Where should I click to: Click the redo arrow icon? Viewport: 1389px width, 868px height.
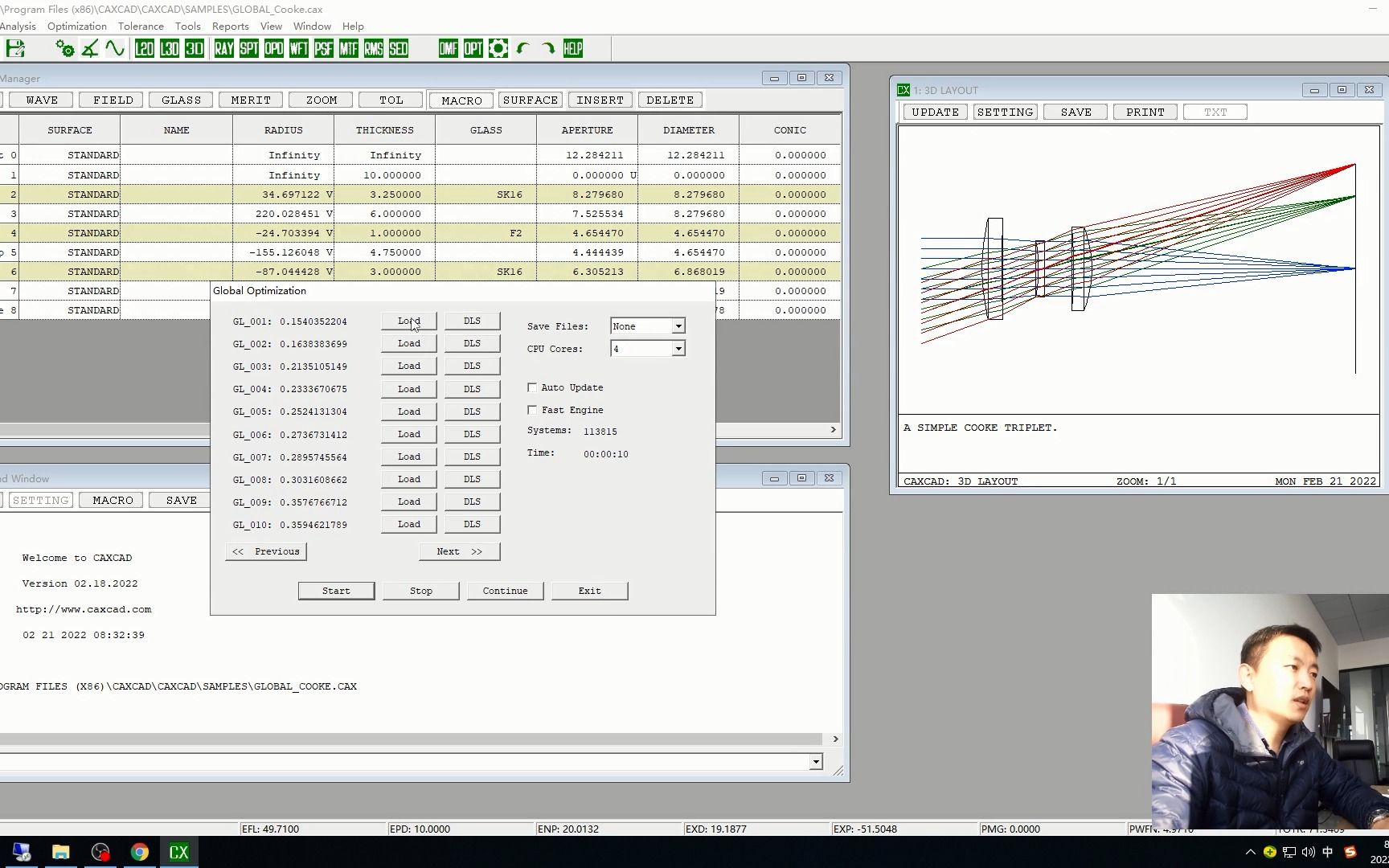tap(548, 48)
